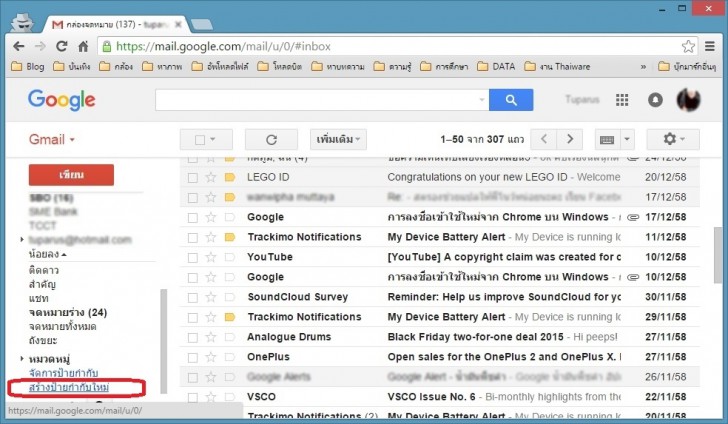
Task: Click the blue Google search button
Action: click(511, 100)
